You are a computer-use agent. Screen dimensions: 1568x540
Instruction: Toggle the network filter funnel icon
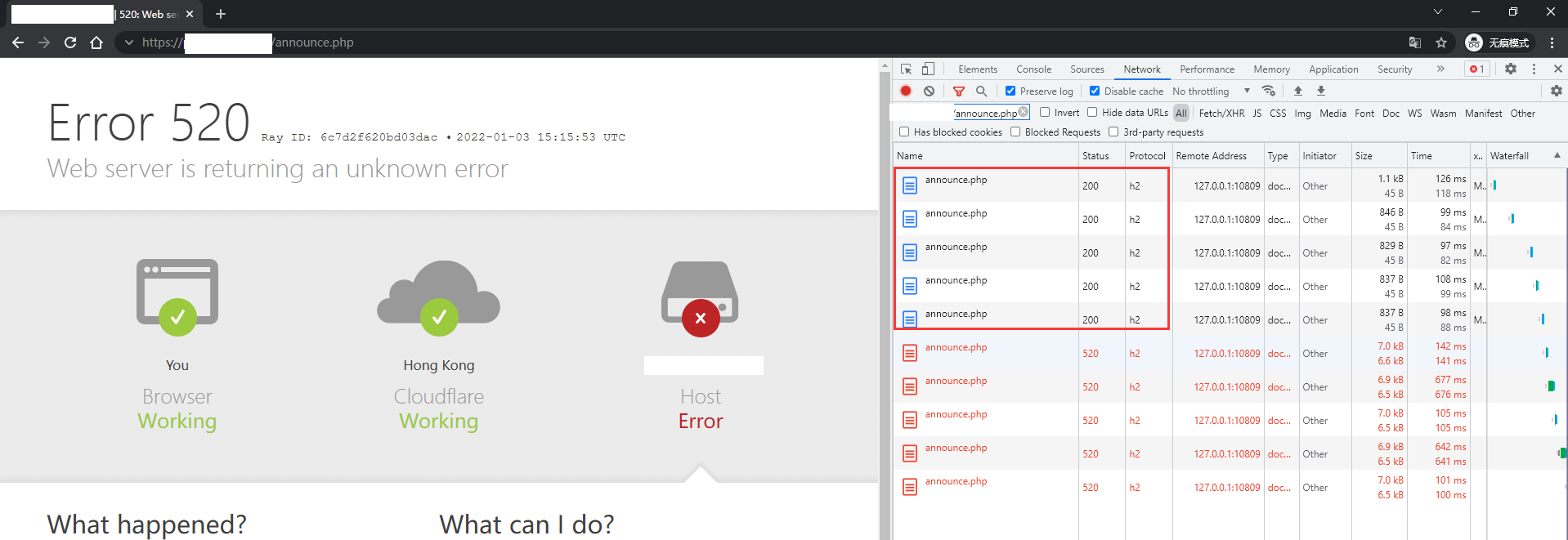point(959,91)
